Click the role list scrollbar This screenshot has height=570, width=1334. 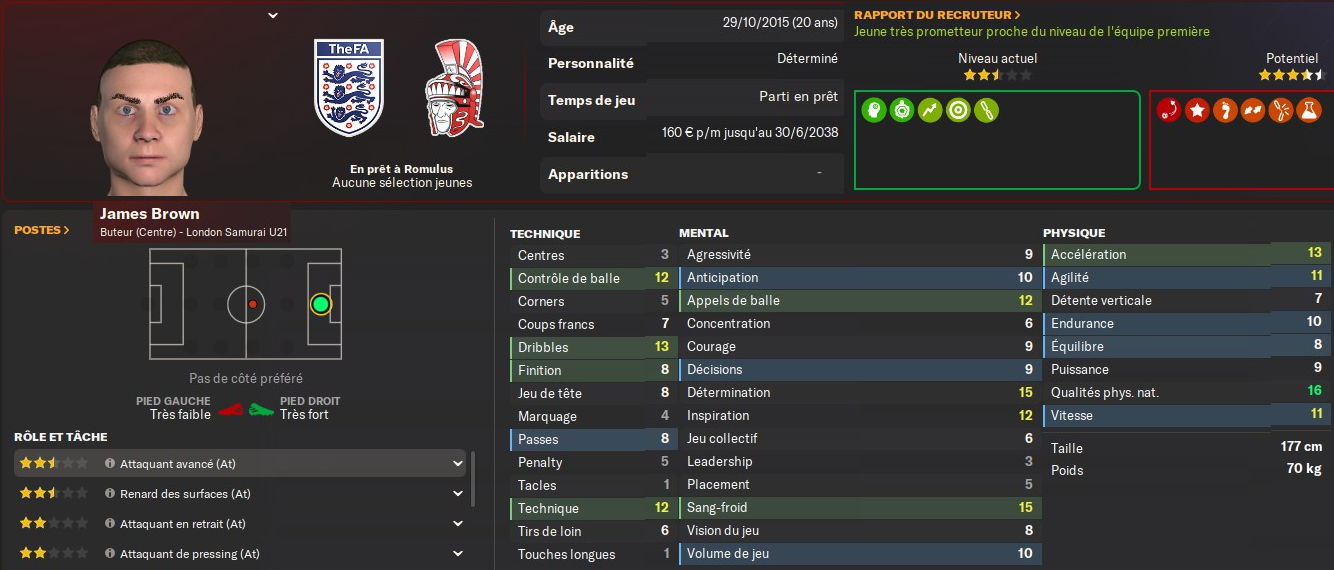point(473,480)
